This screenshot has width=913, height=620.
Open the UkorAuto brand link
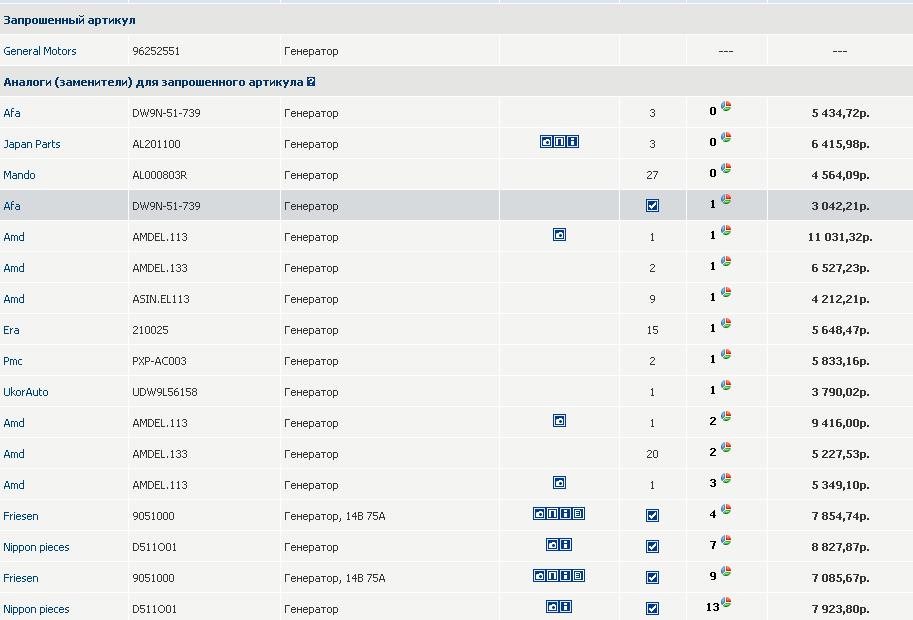coord(26,392)
